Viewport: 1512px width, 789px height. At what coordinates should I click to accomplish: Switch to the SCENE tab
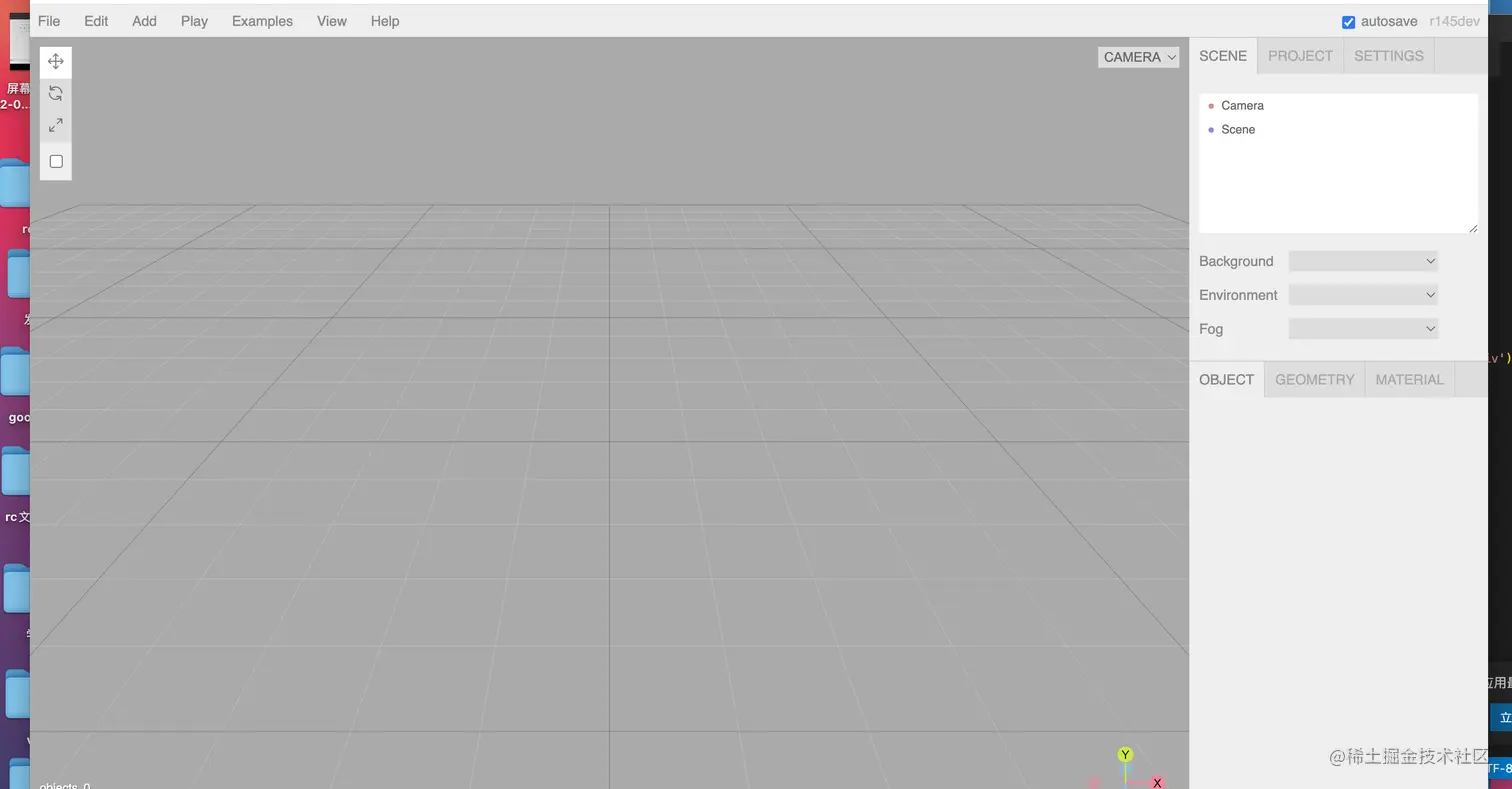(x=1223, y=56)
